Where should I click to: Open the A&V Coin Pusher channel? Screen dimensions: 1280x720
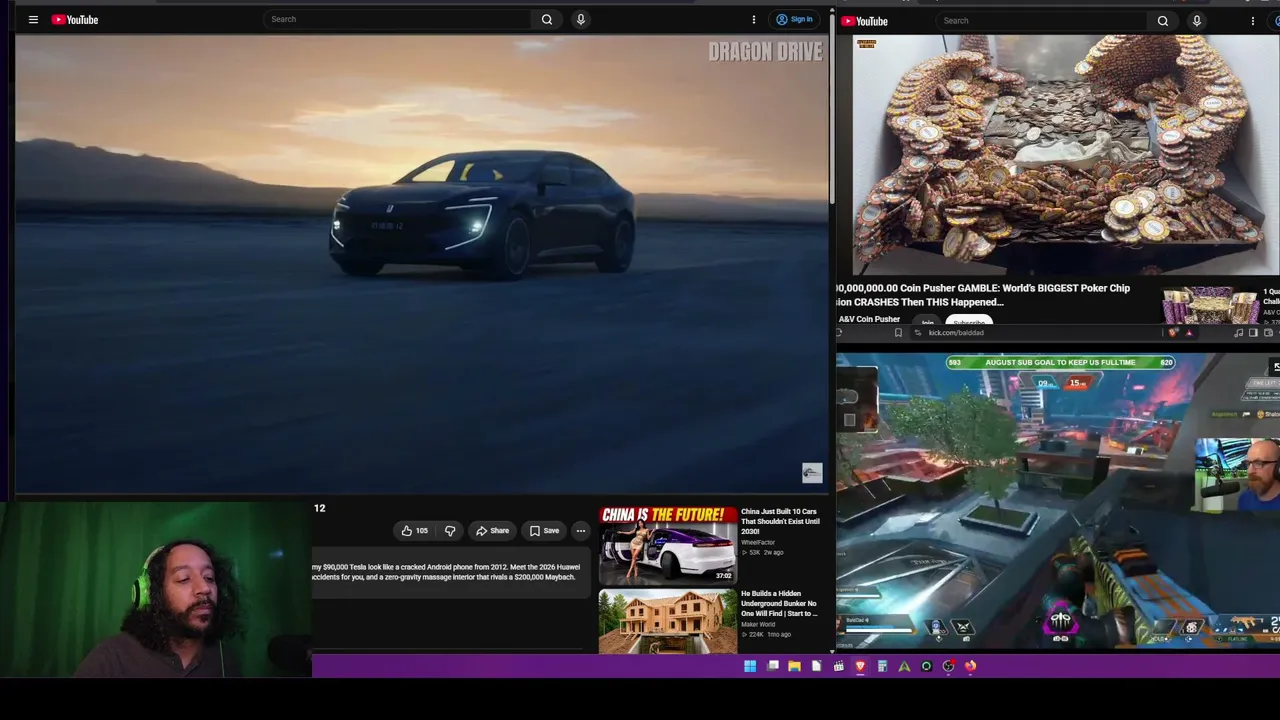[869, 319]
